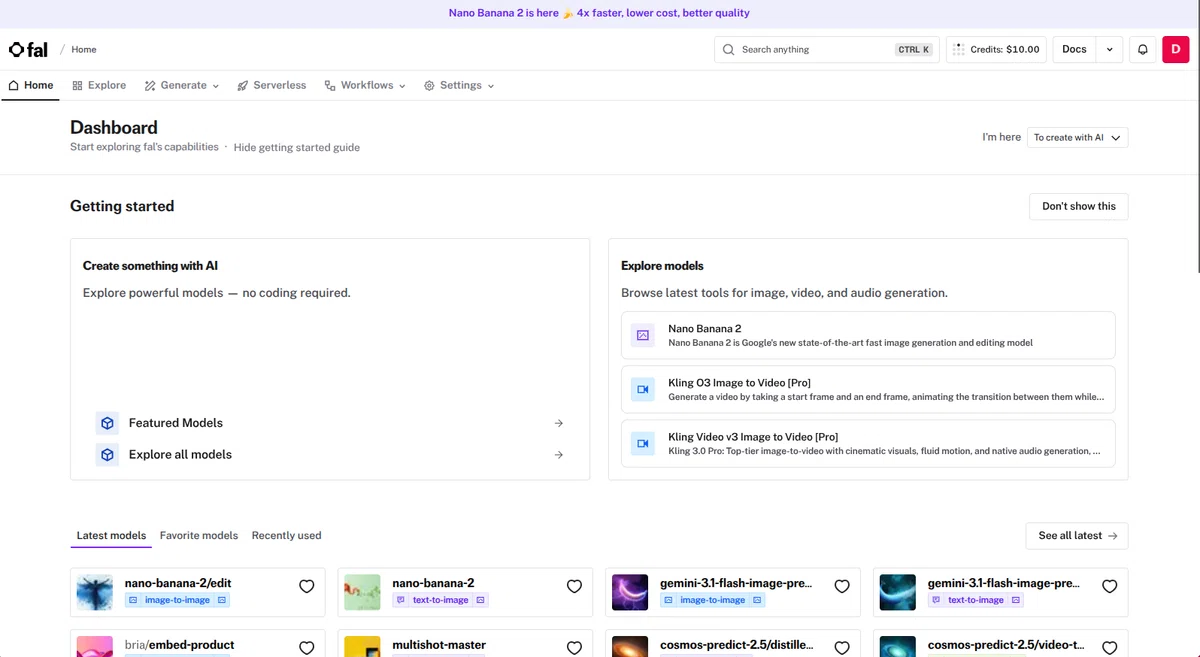Viewport: 1200px width, 657px height.
Task: Open the nano-banana-2 text-to-image thumbnail
Action: coord(362,593)
